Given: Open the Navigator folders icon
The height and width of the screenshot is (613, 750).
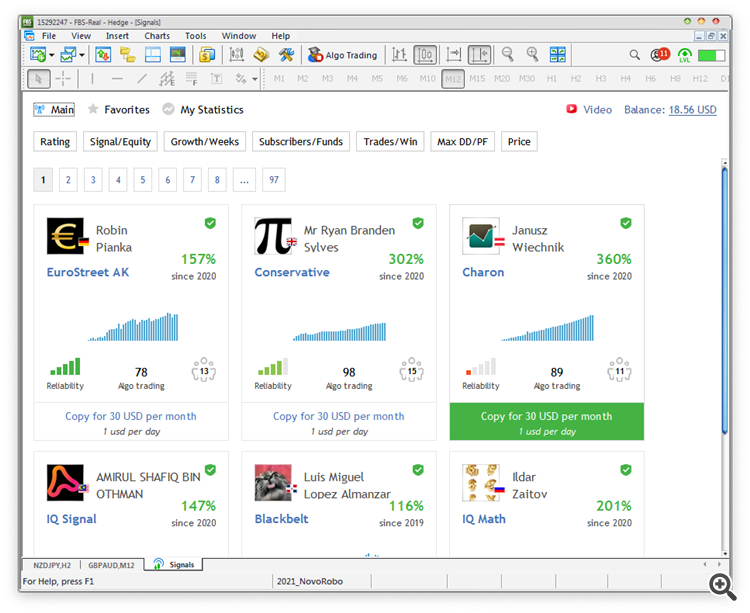Looking at the screenshot, I should pyautogui.click(x=128, y=55).
